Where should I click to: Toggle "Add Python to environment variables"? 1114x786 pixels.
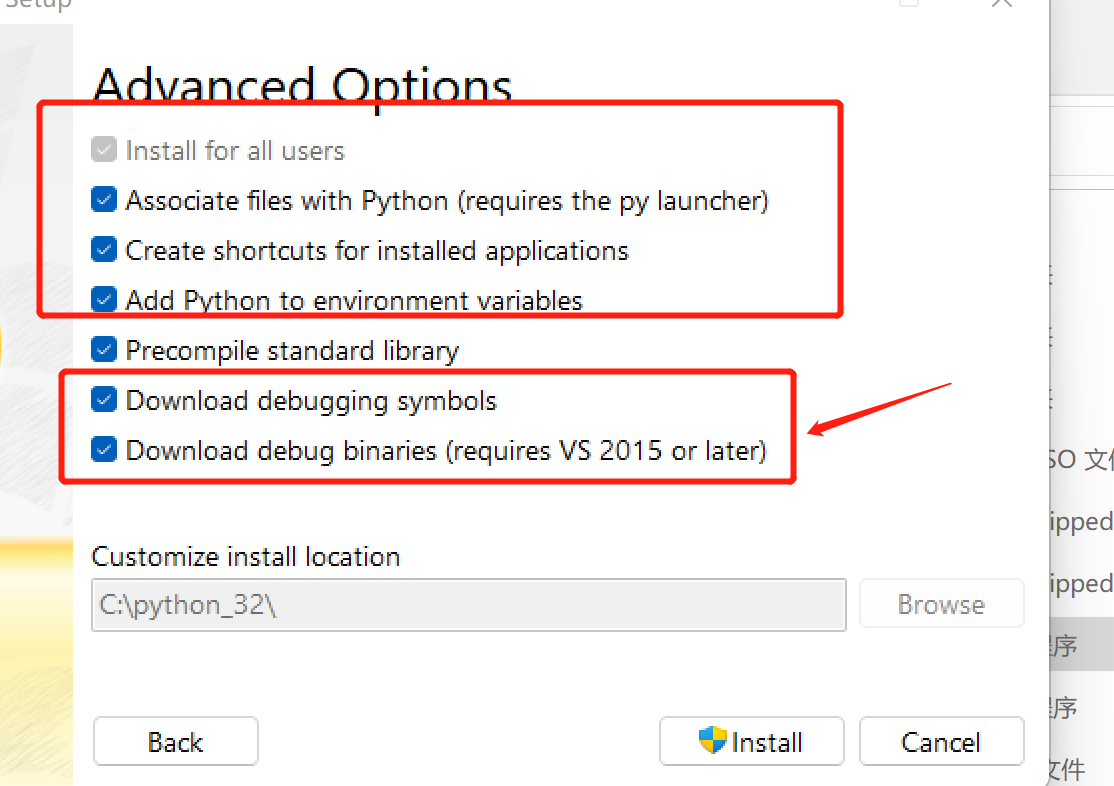tap(104, 299)
